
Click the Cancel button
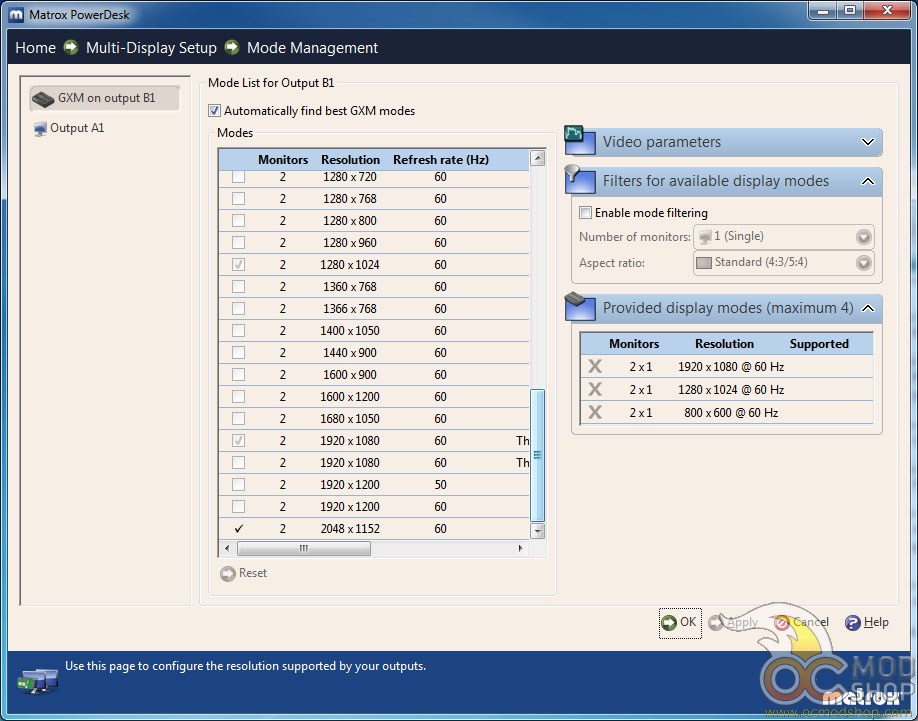tap(801, 623)
